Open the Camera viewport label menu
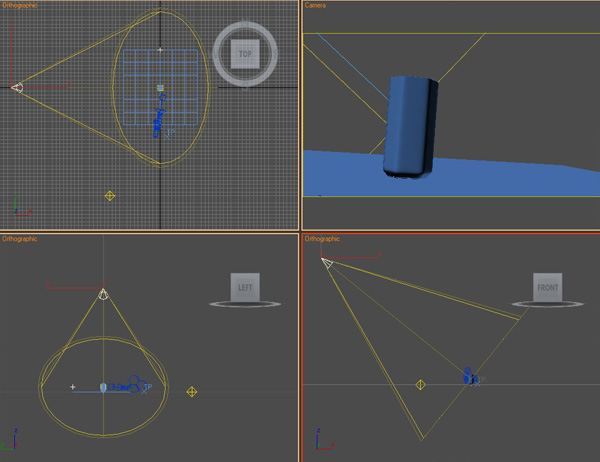 [315, 5]
